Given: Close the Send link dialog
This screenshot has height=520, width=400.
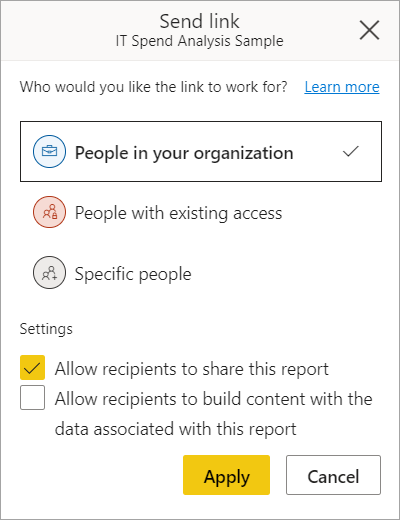Looking at the screenshot, I should tap(369, 30).
